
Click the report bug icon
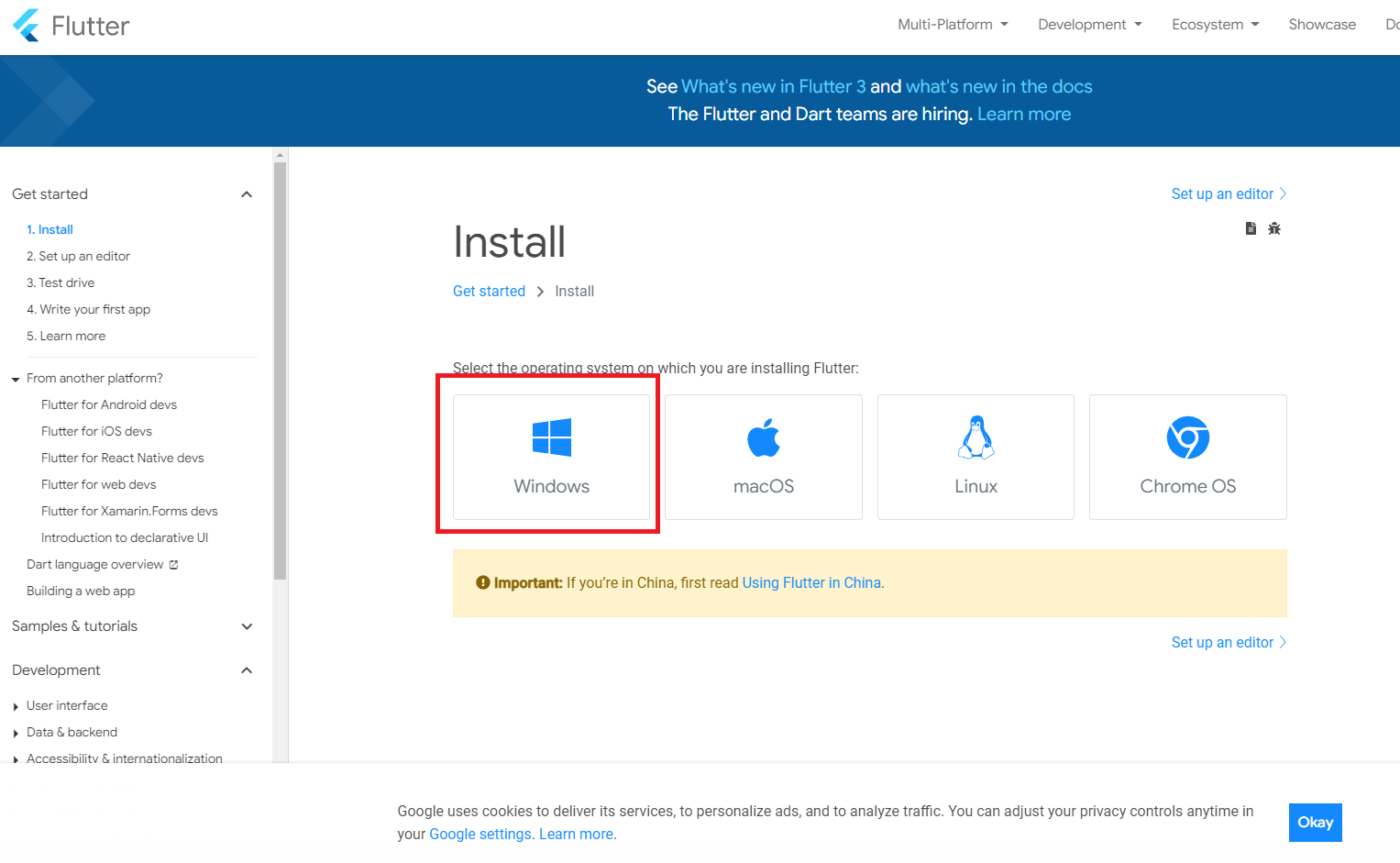pyautogui.click(x=1274, y=228)
